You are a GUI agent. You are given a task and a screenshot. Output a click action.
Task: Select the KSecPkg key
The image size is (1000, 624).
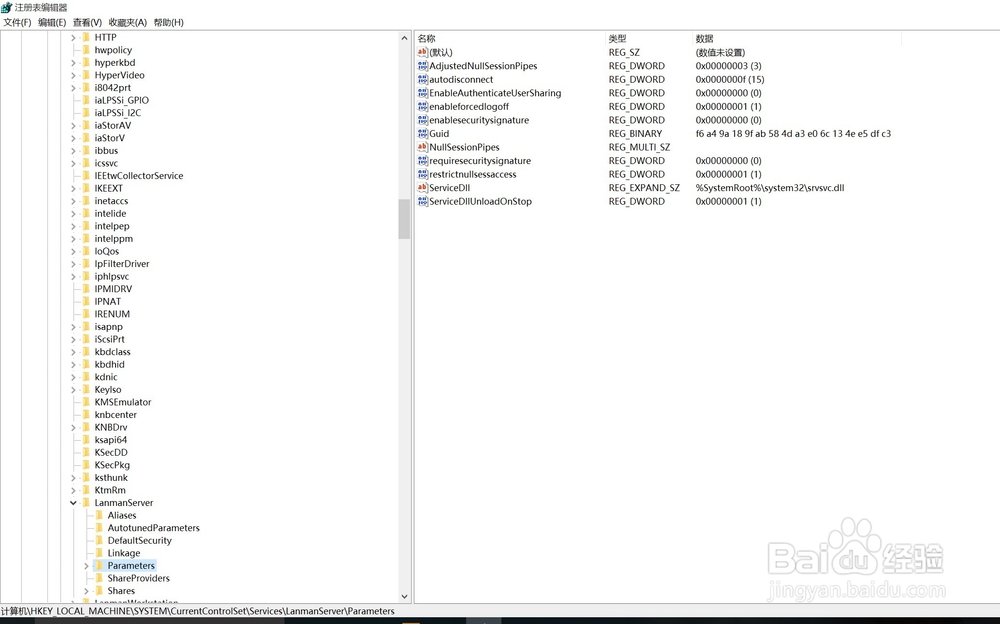click(x=112, y=465)
